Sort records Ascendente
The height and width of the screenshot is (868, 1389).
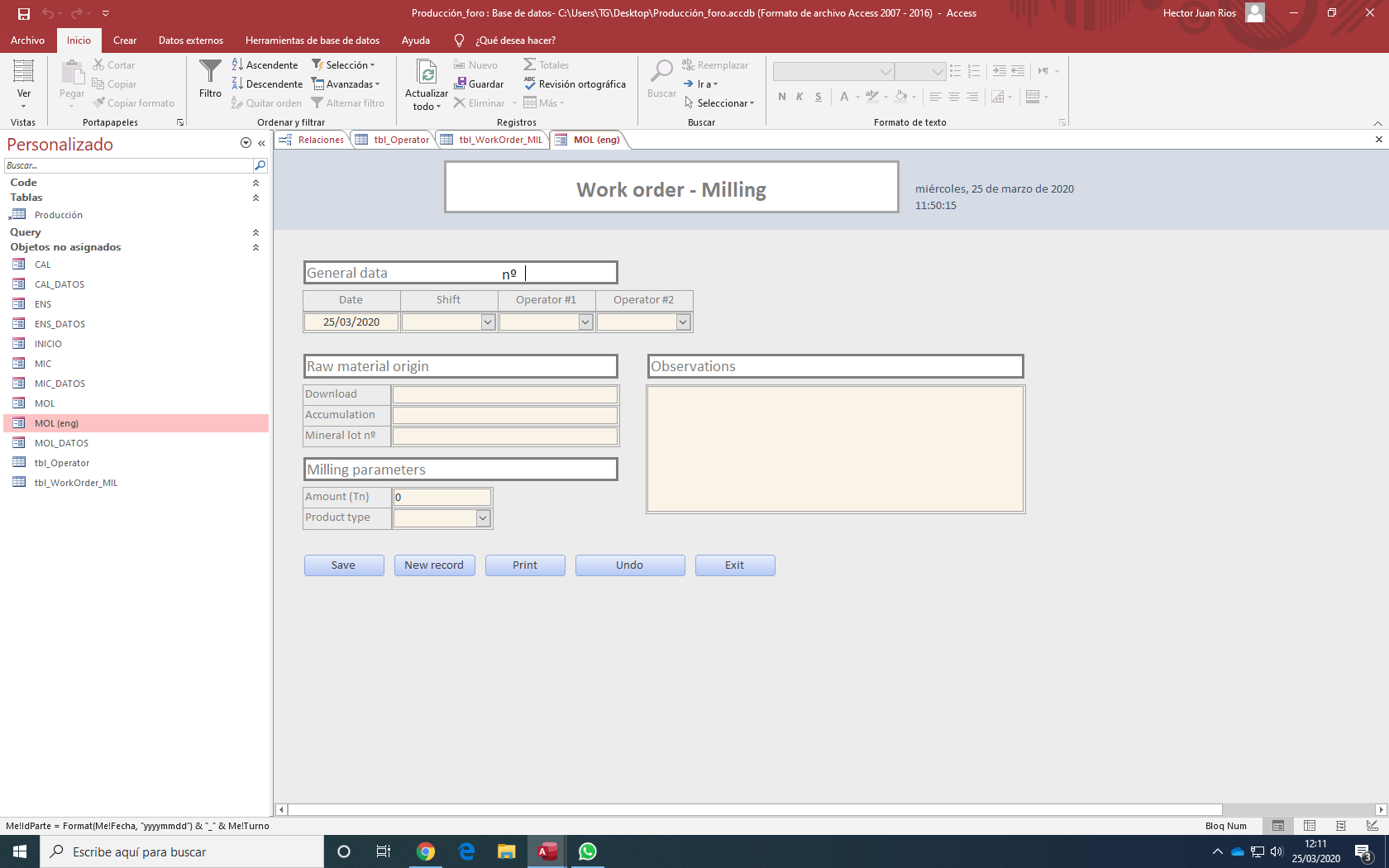(265, 64)
